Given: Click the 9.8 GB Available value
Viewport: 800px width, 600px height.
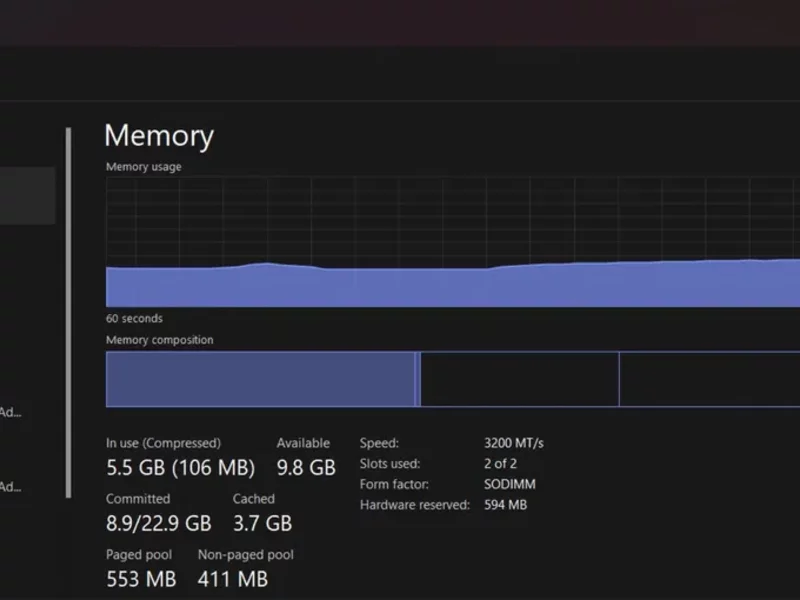Looking at the screenshot, I should click(305, 468).
